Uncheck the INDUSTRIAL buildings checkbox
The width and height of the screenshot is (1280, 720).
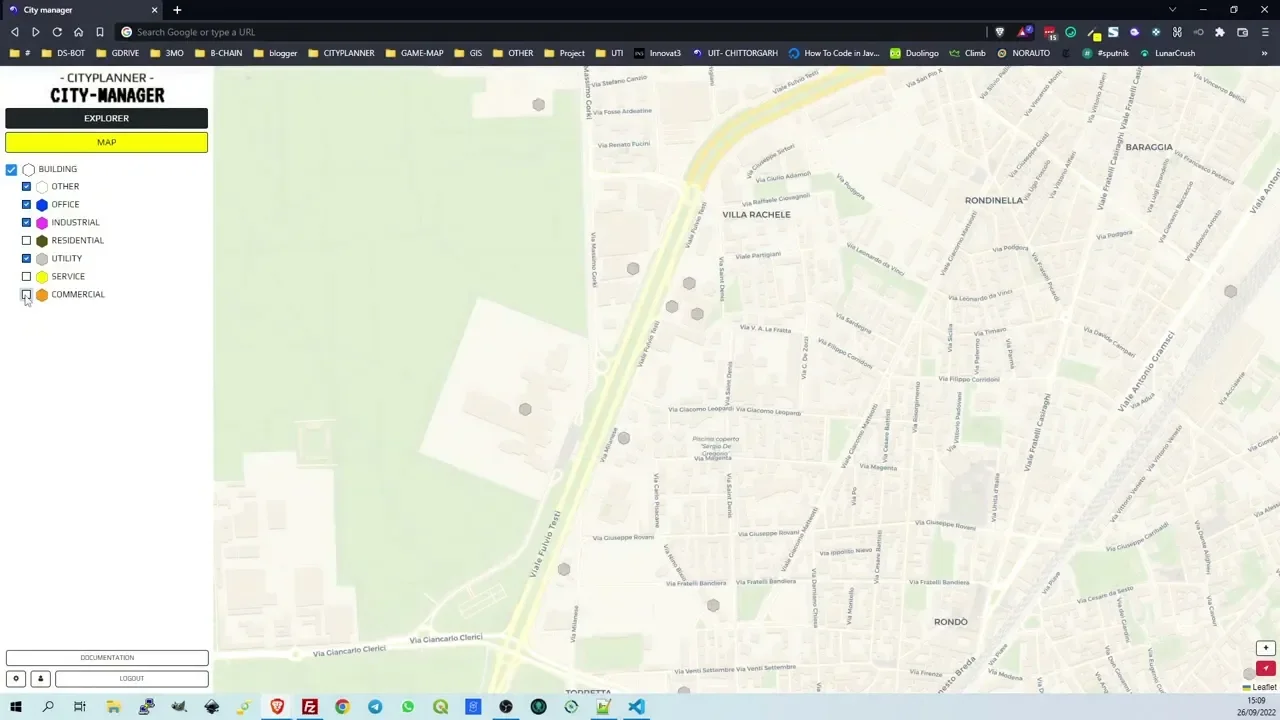[27, 223]
